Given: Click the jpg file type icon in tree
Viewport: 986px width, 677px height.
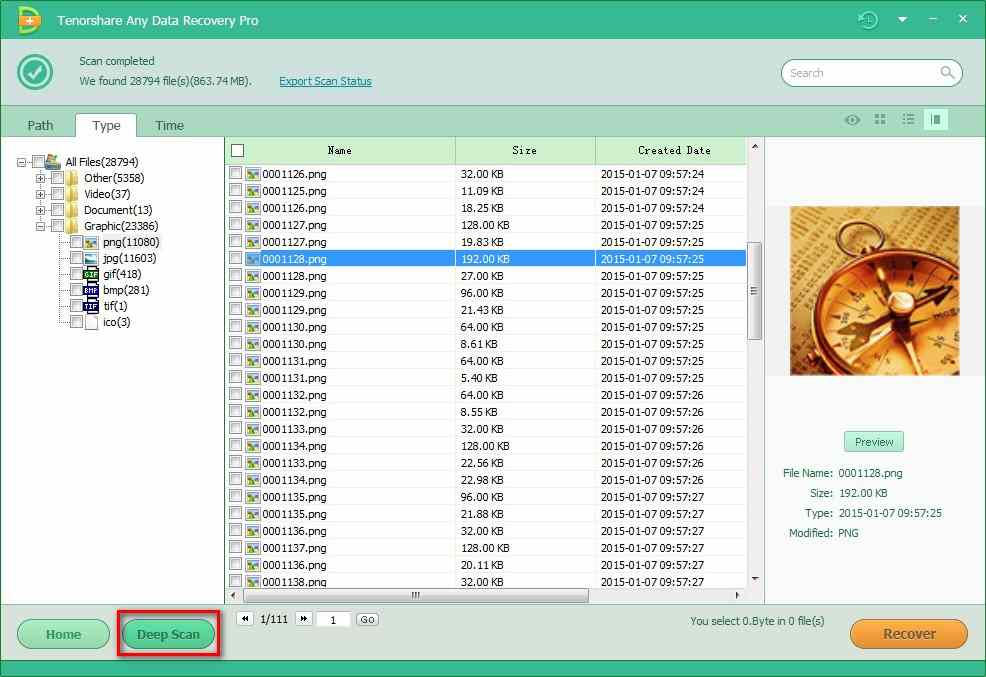Looking at the screenshot, I should [x=91, y=258].
